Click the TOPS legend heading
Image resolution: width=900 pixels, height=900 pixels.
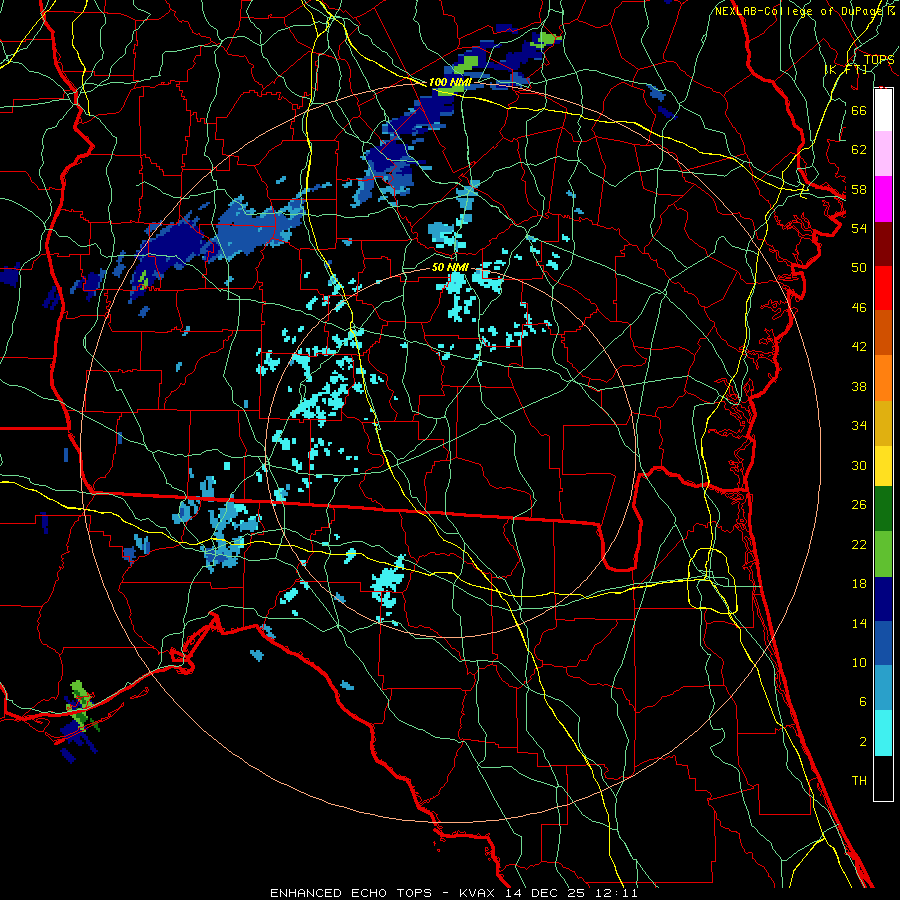878,59
